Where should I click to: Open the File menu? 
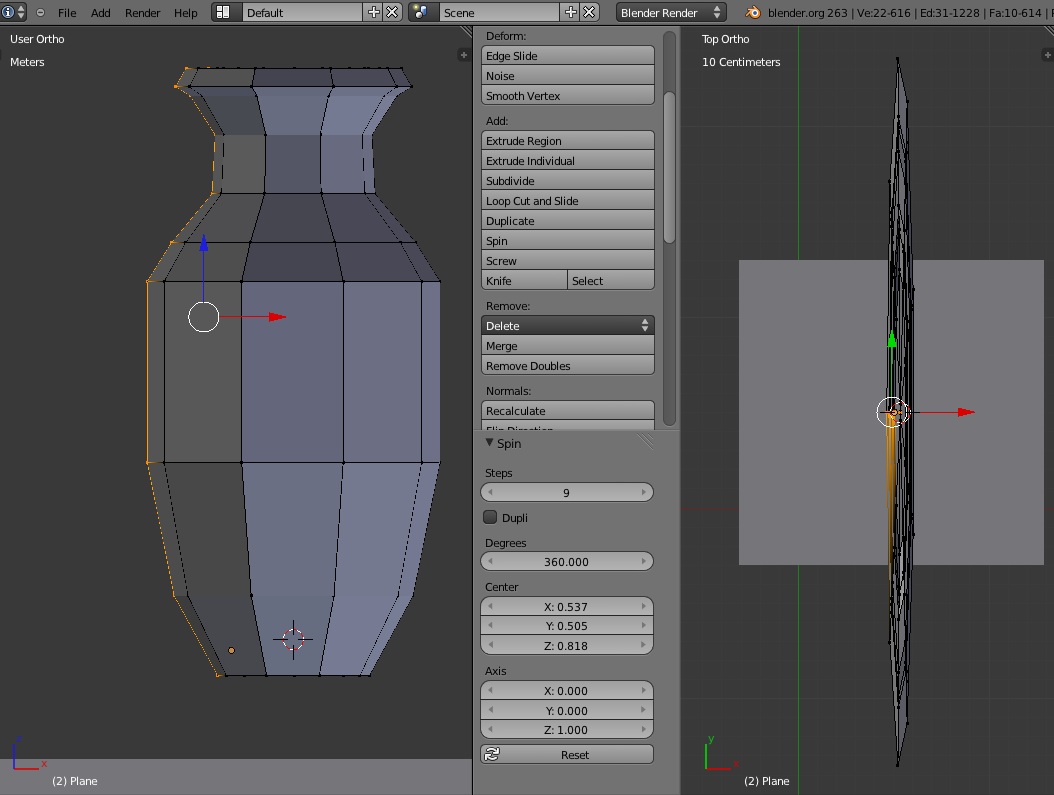coord(67,13)
